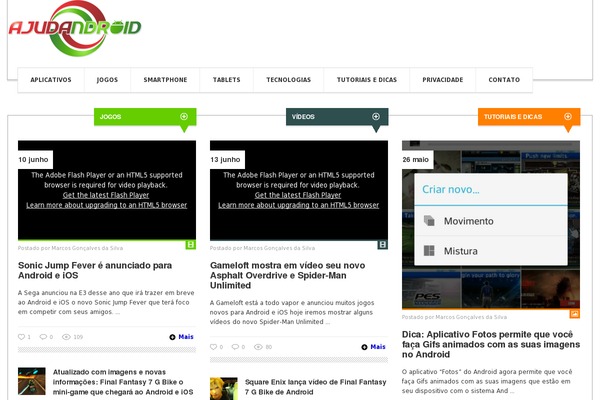Open the Square Enix Final Fantasy video thumbnail
This screenshot has height=400, width=600.
point(224,389)
